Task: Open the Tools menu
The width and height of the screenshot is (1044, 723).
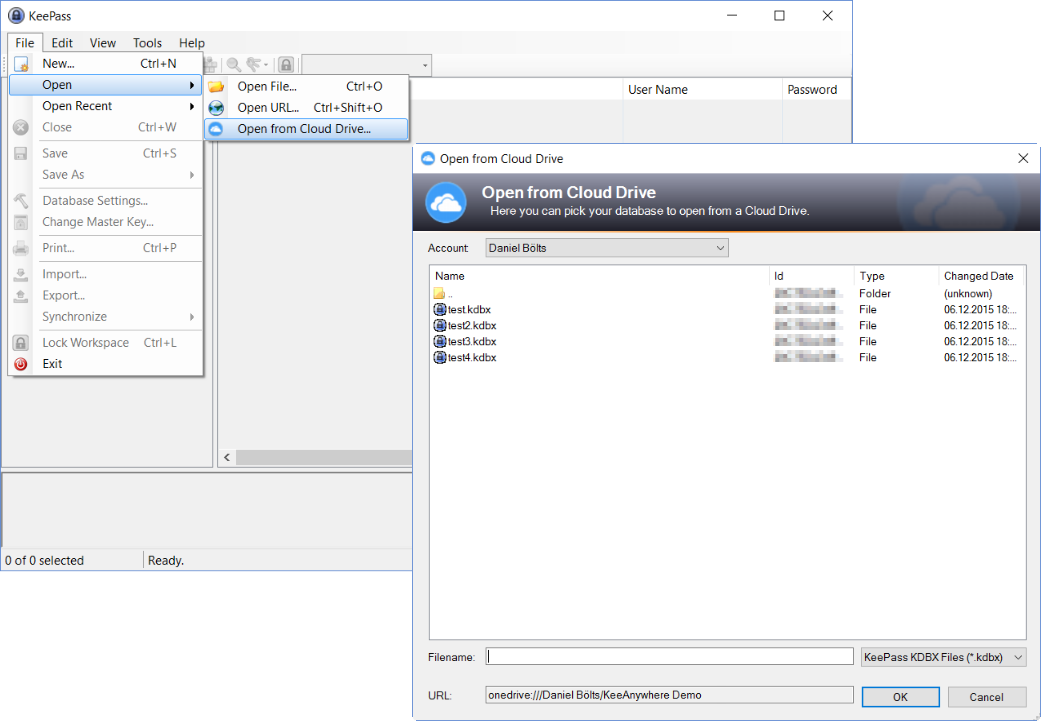Action: [147, 43]
